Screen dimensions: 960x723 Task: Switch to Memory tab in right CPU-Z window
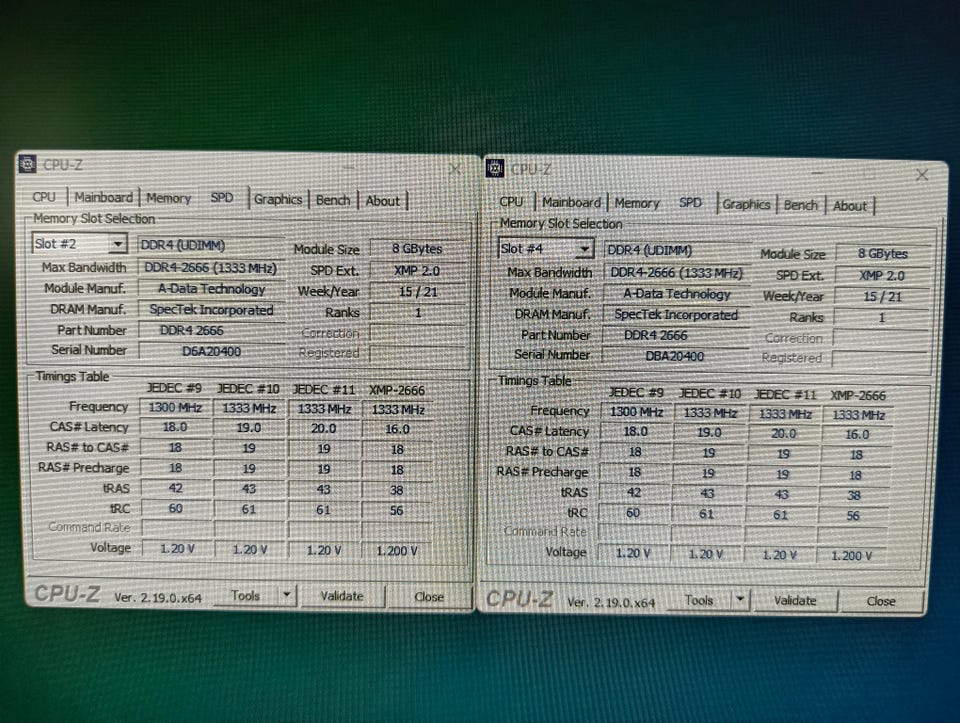637,203
